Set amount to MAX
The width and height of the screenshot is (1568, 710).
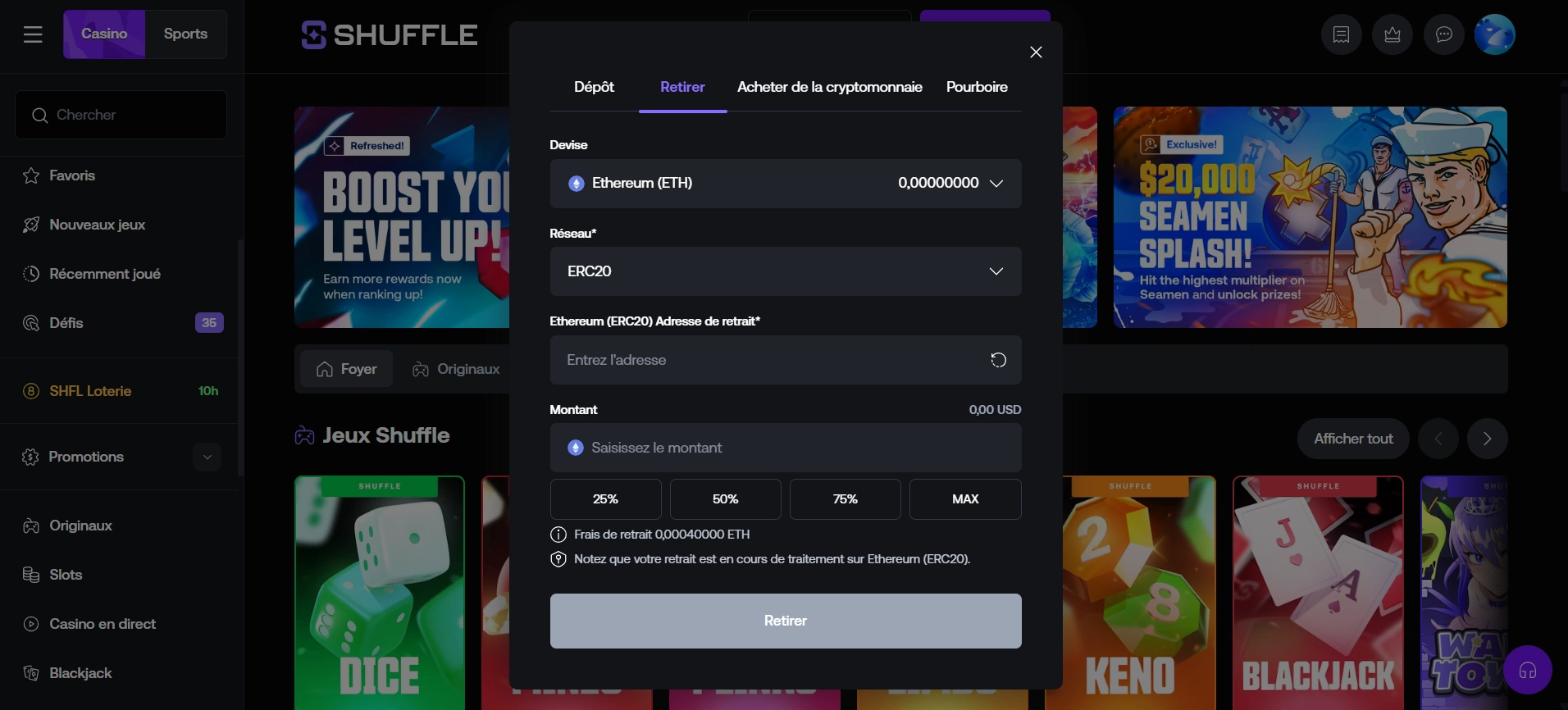(965, 499)
